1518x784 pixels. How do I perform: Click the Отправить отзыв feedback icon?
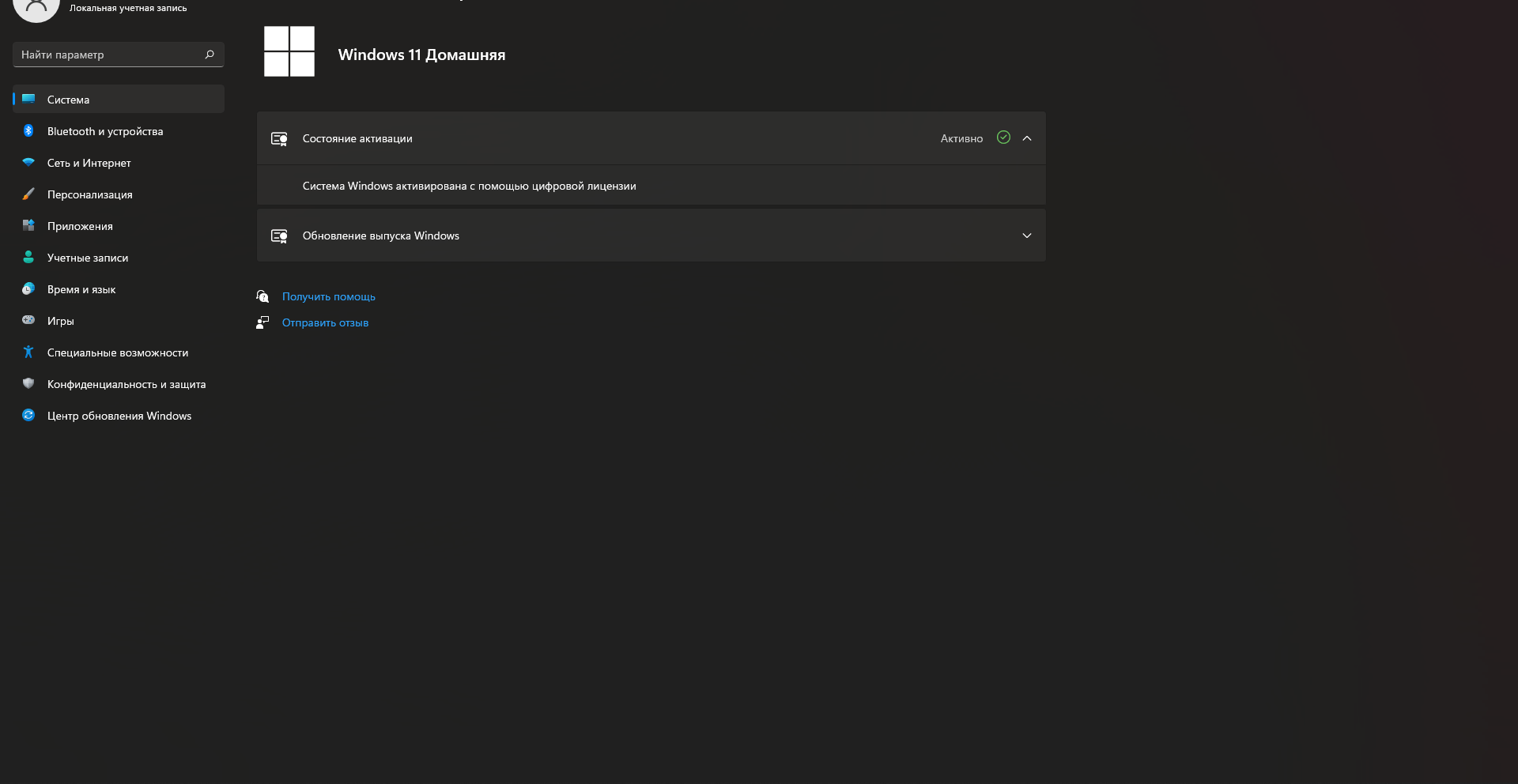(x=262, y=322)
